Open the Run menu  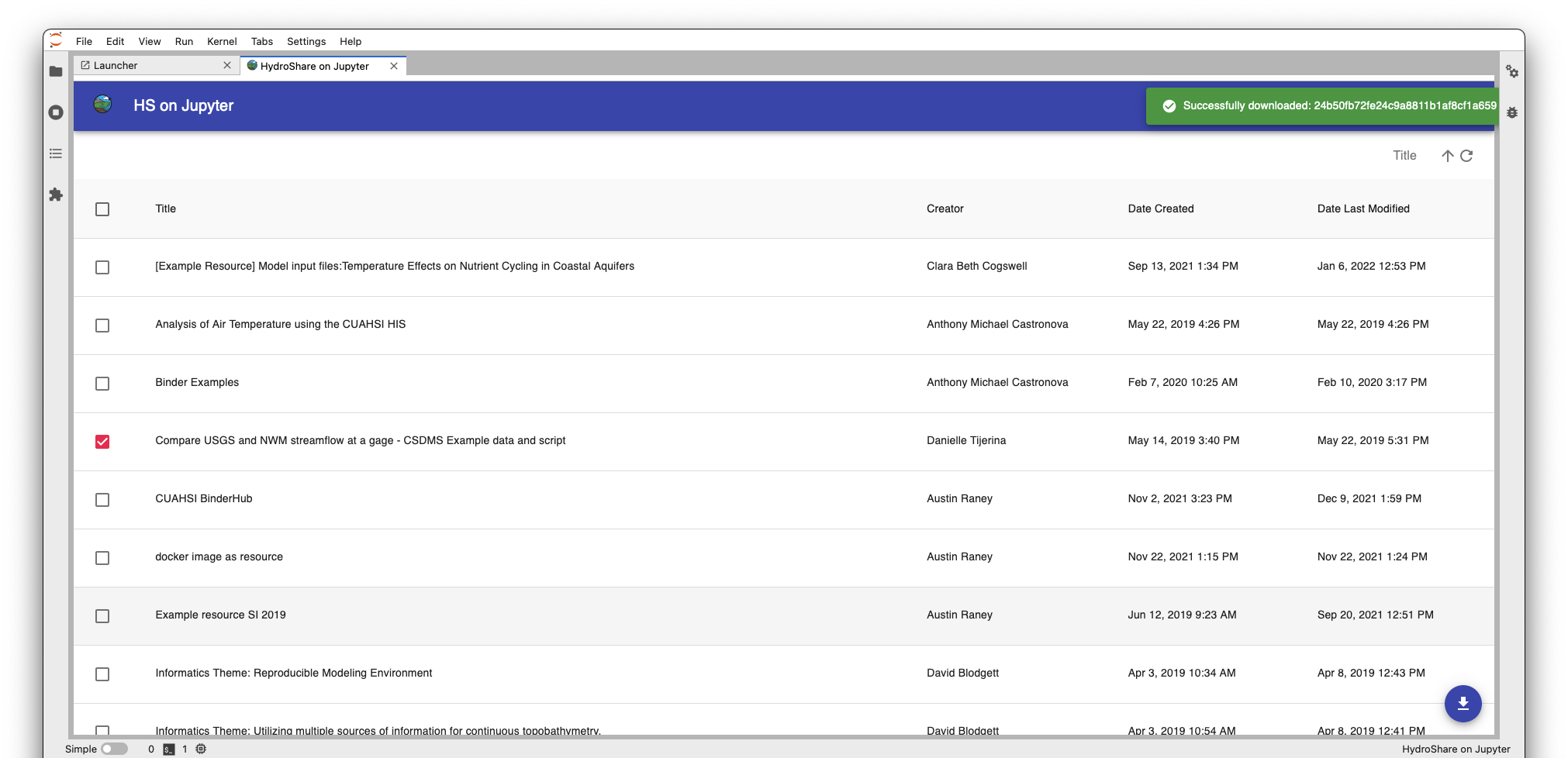(184, 41)
